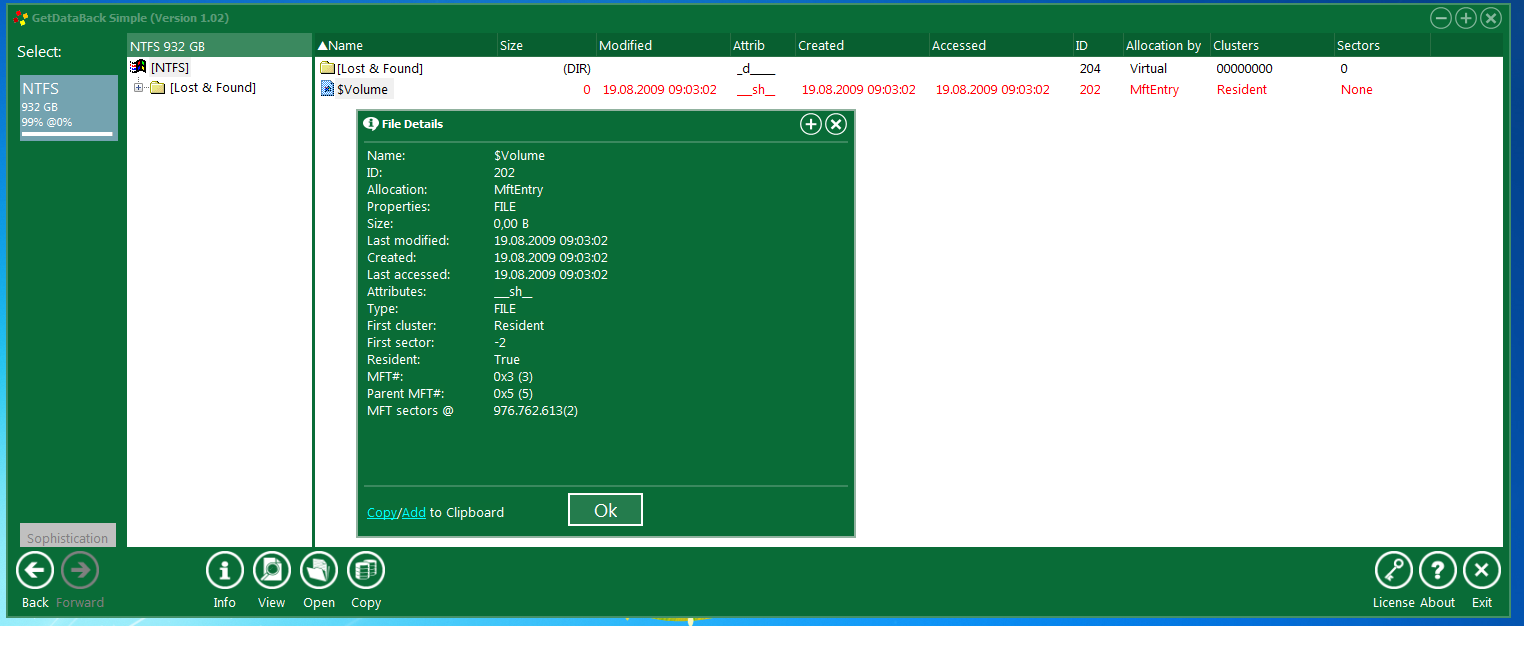Expand the [Lost & Found] tree node

tap(138, 88)
